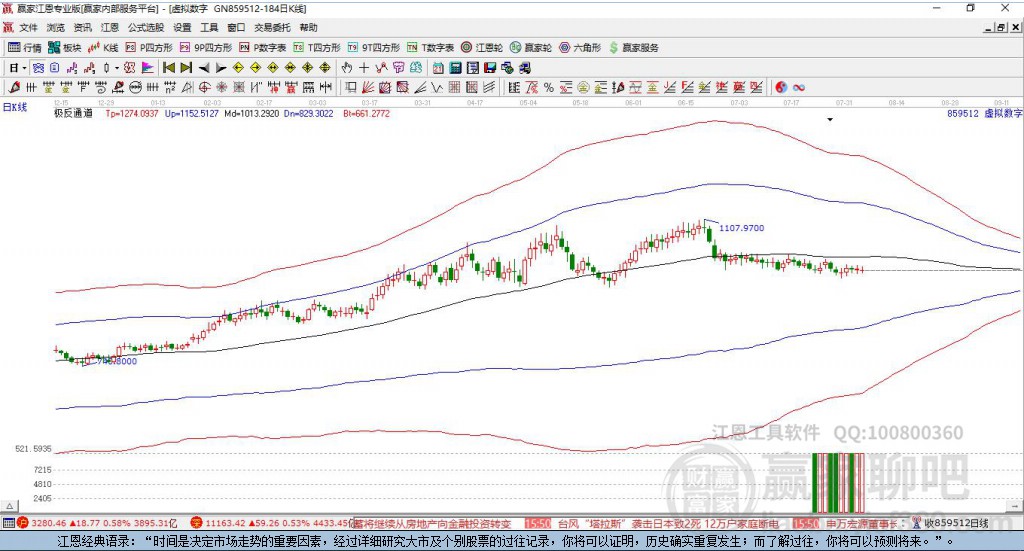
Task: Open the calculator icon
Action: (x=455, y=68)
